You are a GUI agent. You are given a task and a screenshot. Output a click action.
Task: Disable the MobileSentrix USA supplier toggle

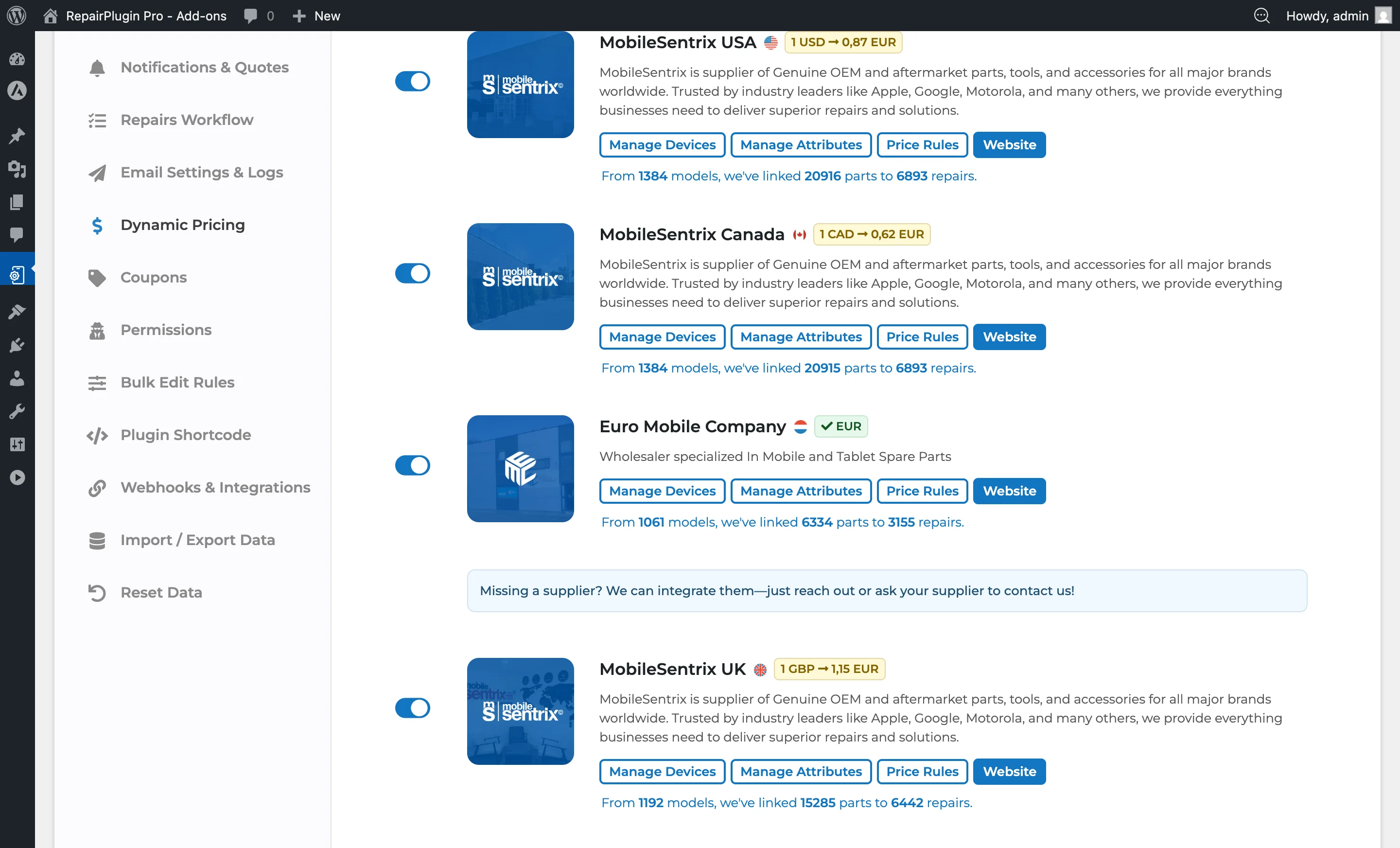[413, 81]
